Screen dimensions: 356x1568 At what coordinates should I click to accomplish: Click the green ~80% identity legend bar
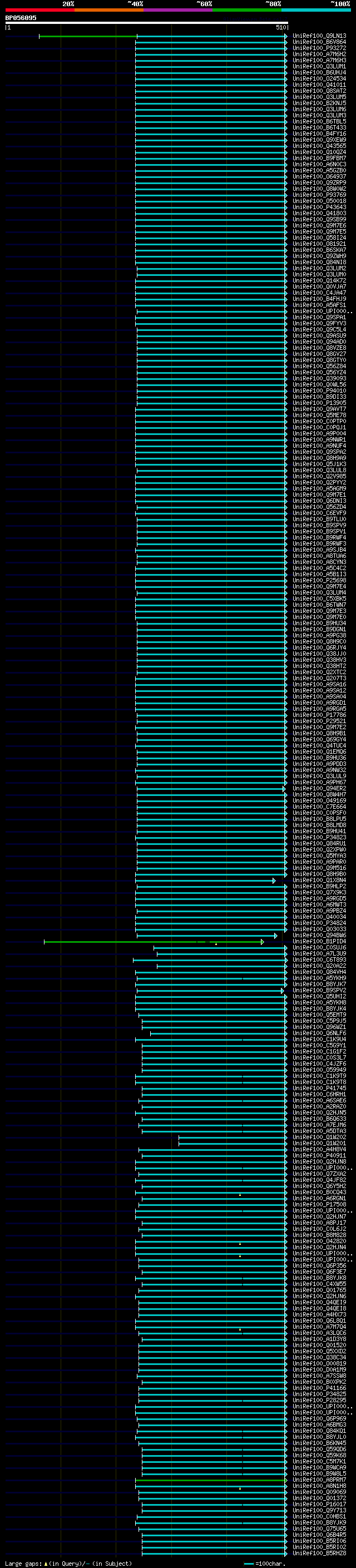(x=247, y=10)
